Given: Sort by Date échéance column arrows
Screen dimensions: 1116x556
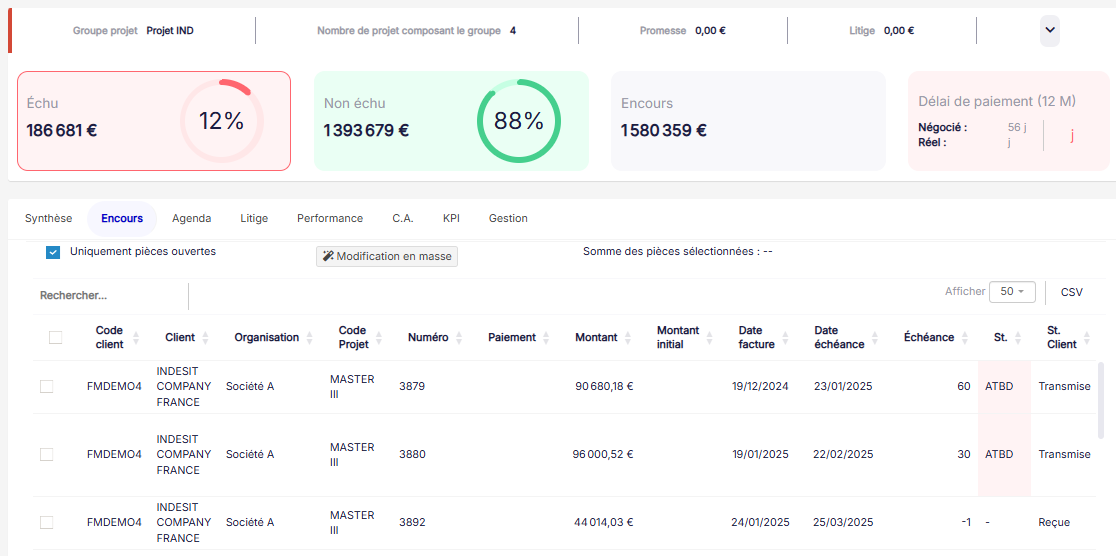Looking at the screenshot, I should (x=875, y=338).
